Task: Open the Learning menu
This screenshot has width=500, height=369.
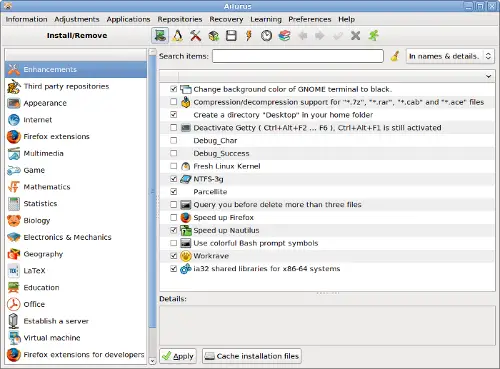Action: pos(266,19)
